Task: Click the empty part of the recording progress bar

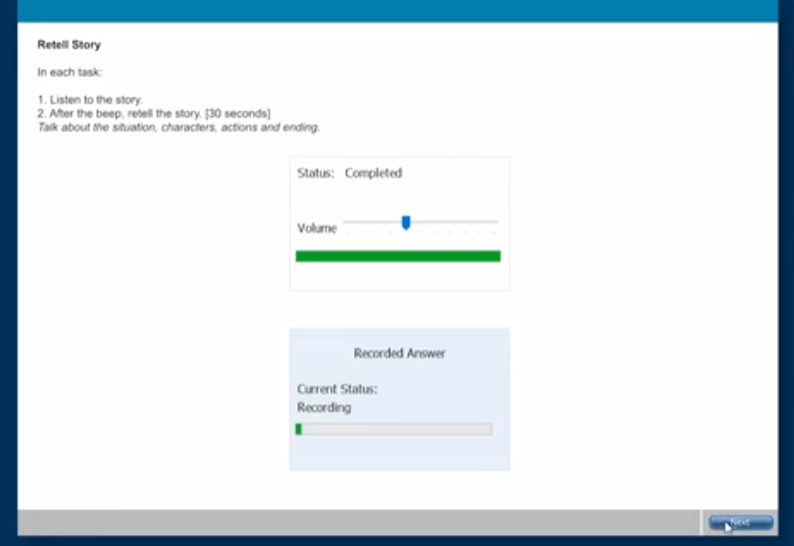Action: 400,429
